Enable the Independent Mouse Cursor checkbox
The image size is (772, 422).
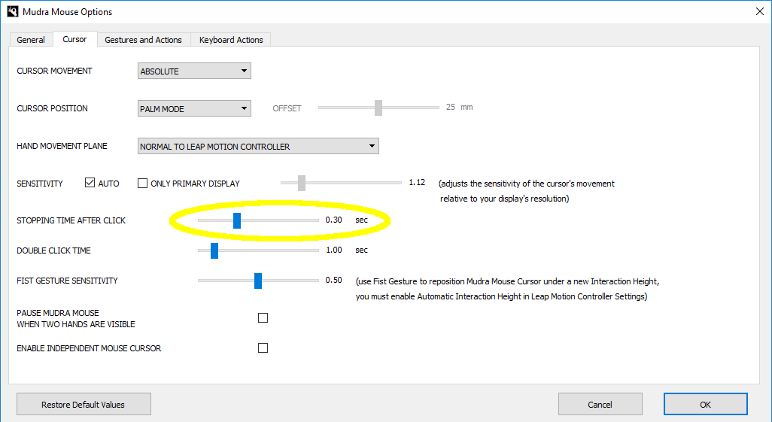263,348
